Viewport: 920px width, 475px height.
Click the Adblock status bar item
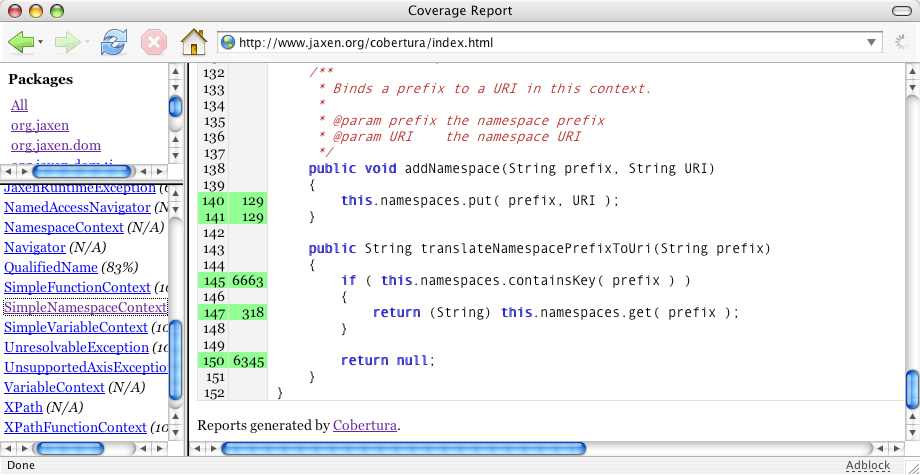(868, 466)
